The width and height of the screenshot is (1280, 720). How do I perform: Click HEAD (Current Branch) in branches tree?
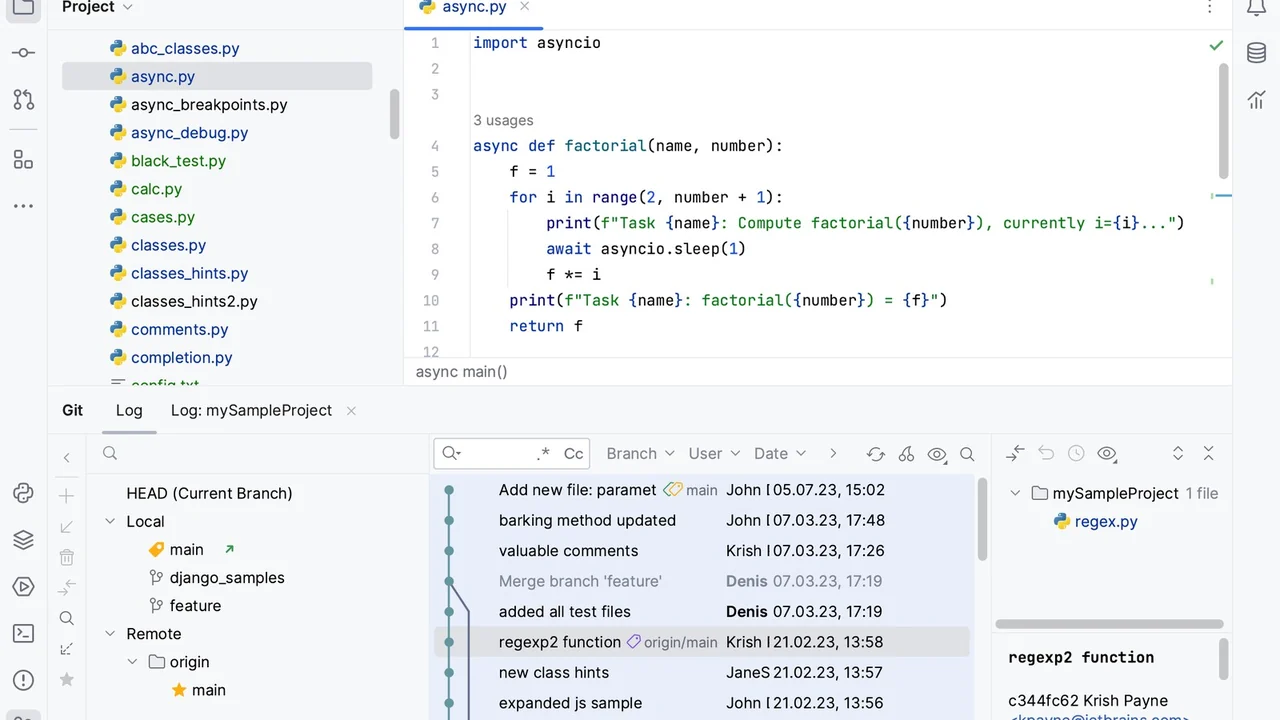click(x=209, y=493)
